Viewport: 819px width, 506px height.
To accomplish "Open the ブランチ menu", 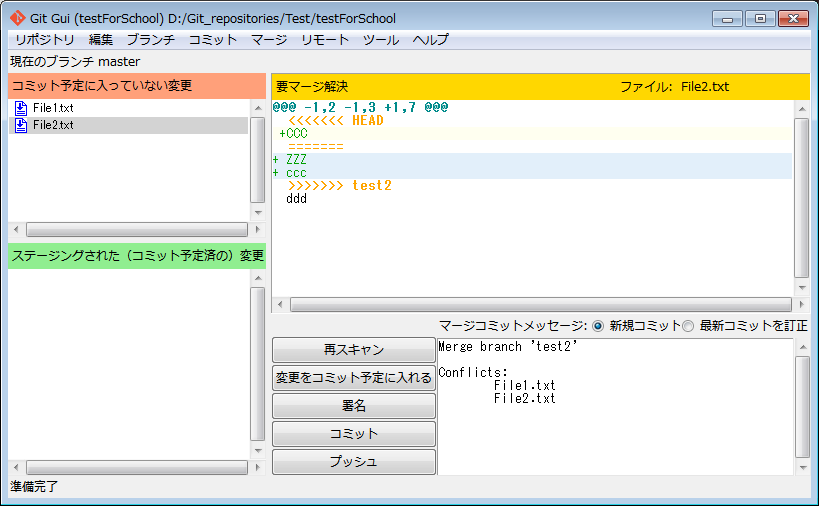I will point(150,40).
